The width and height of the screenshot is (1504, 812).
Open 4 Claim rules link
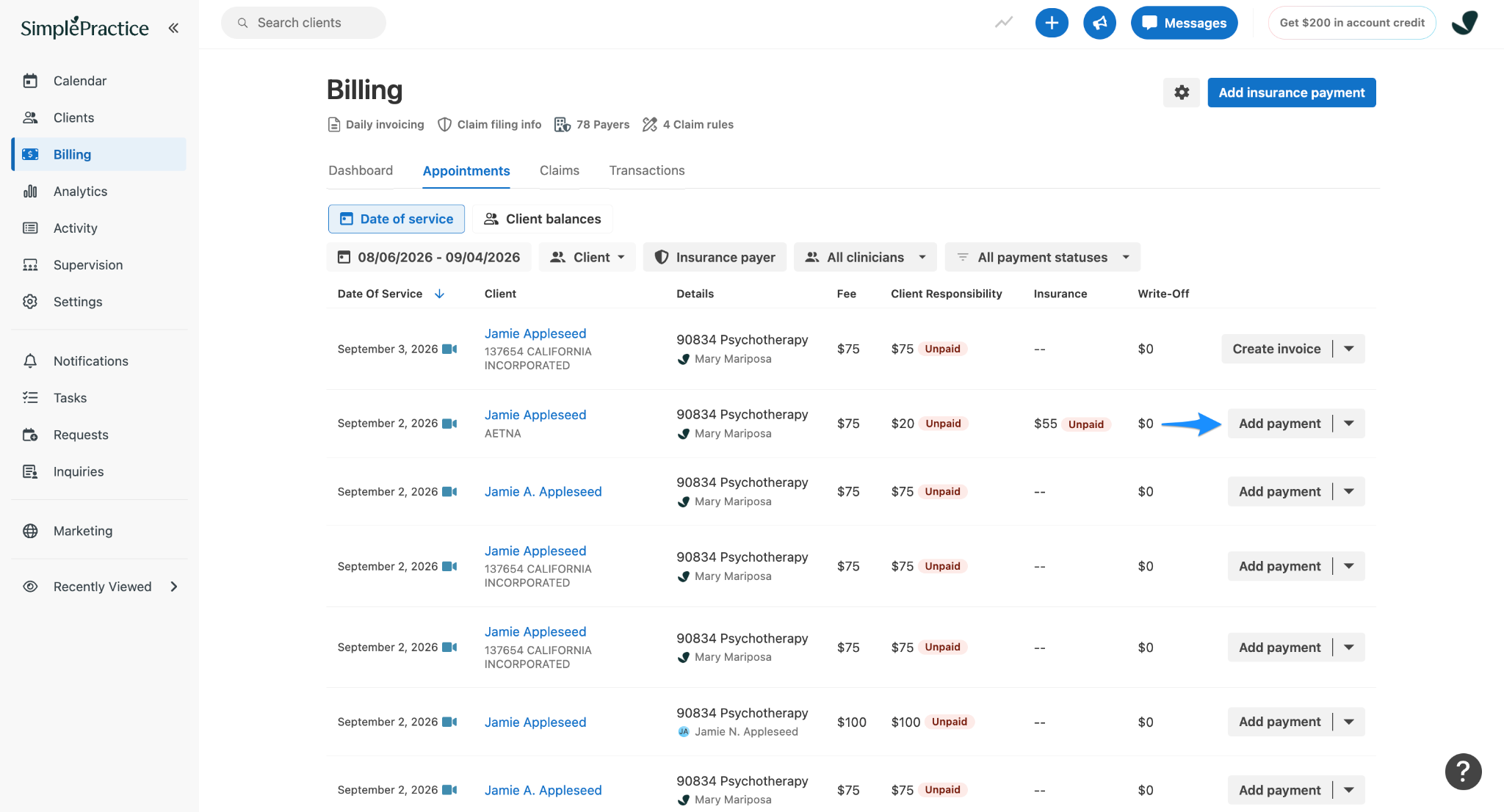click(x=688, y=125)
